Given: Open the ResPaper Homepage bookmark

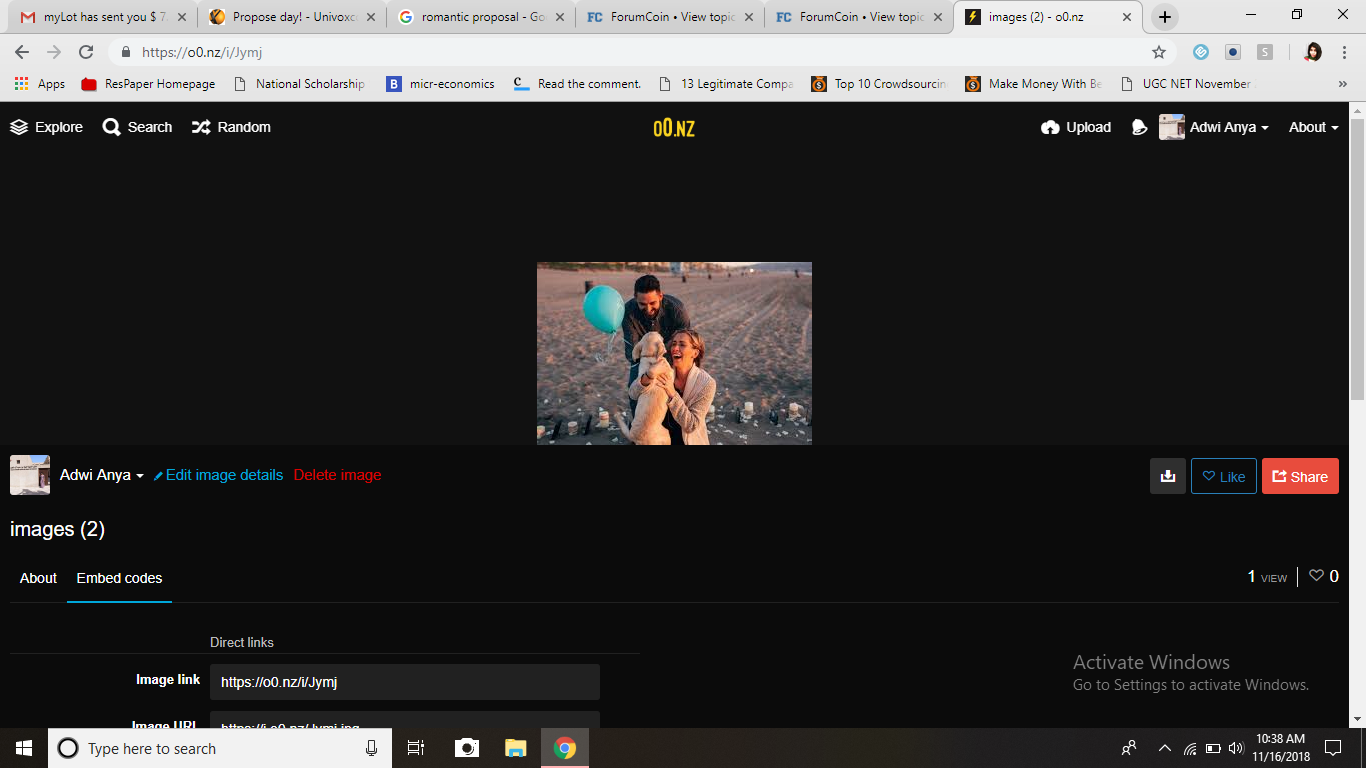Looking at the screenshot, I should click(x=148, y=84).
